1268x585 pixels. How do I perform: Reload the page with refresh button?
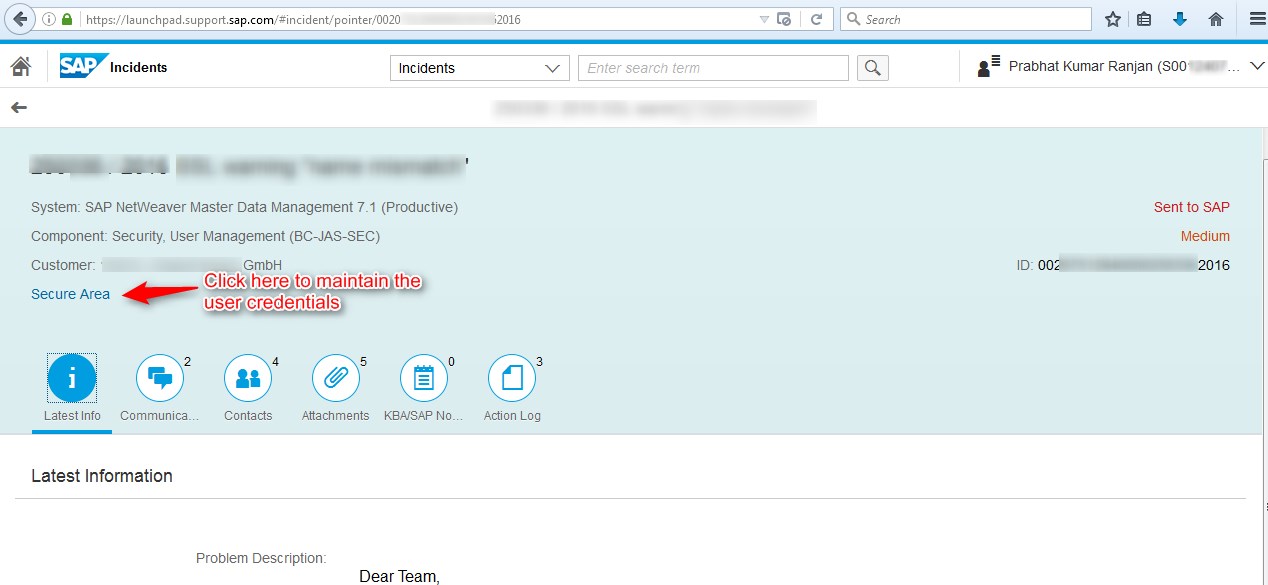pos(816,19)
